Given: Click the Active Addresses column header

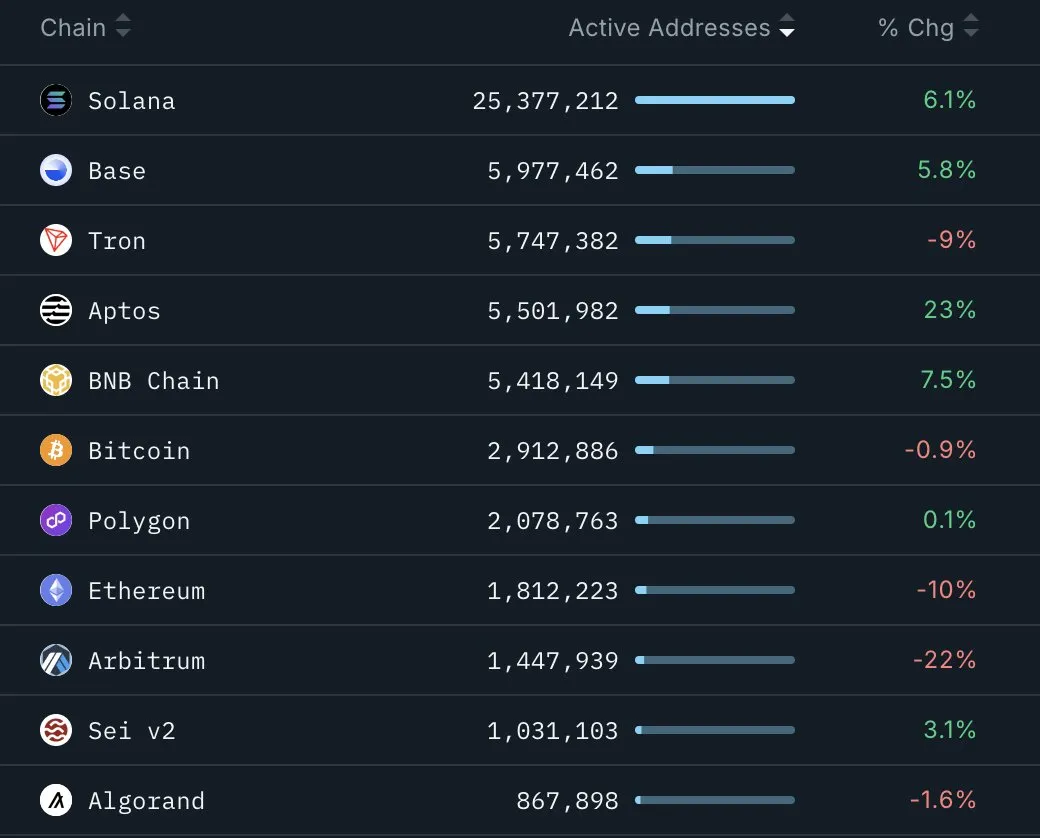Looking at the screenshot, I should pos(669,27).
